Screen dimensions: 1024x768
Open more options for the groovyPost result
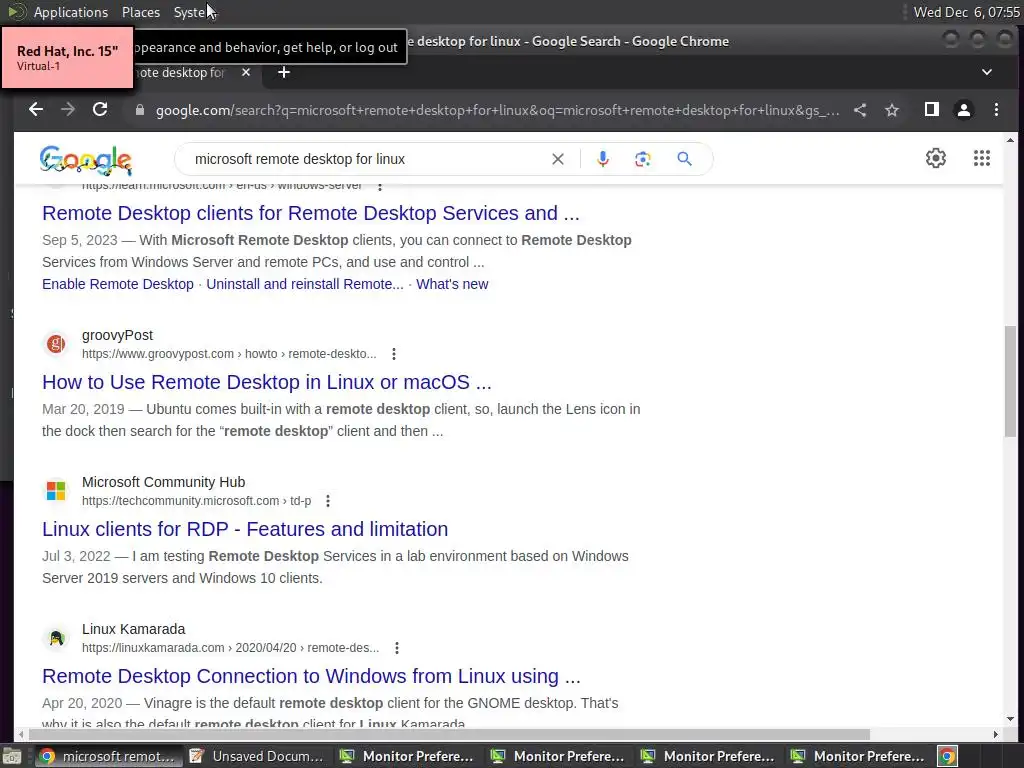(394, 354)
